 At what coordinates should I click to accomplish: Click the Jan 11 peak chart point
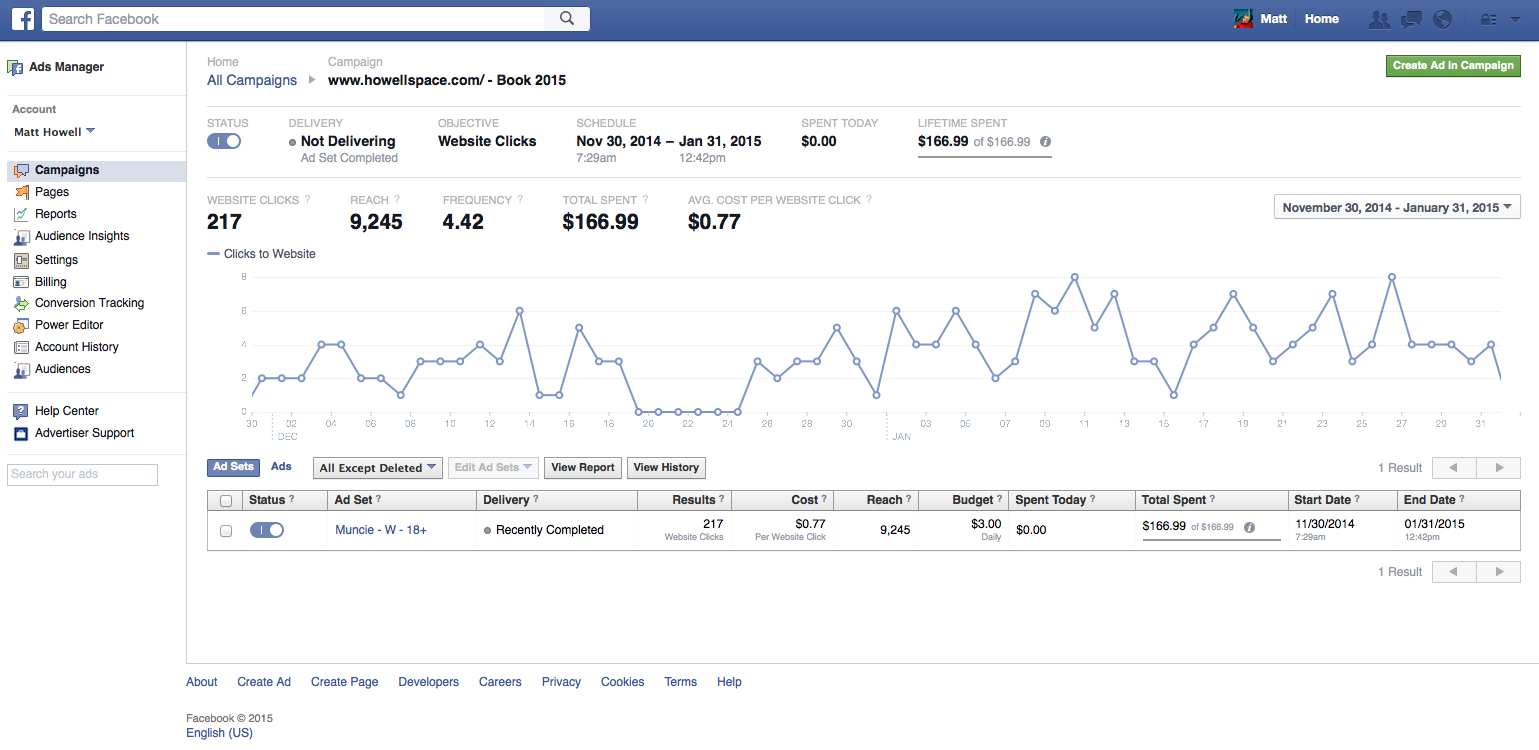tap(1074, 277)
